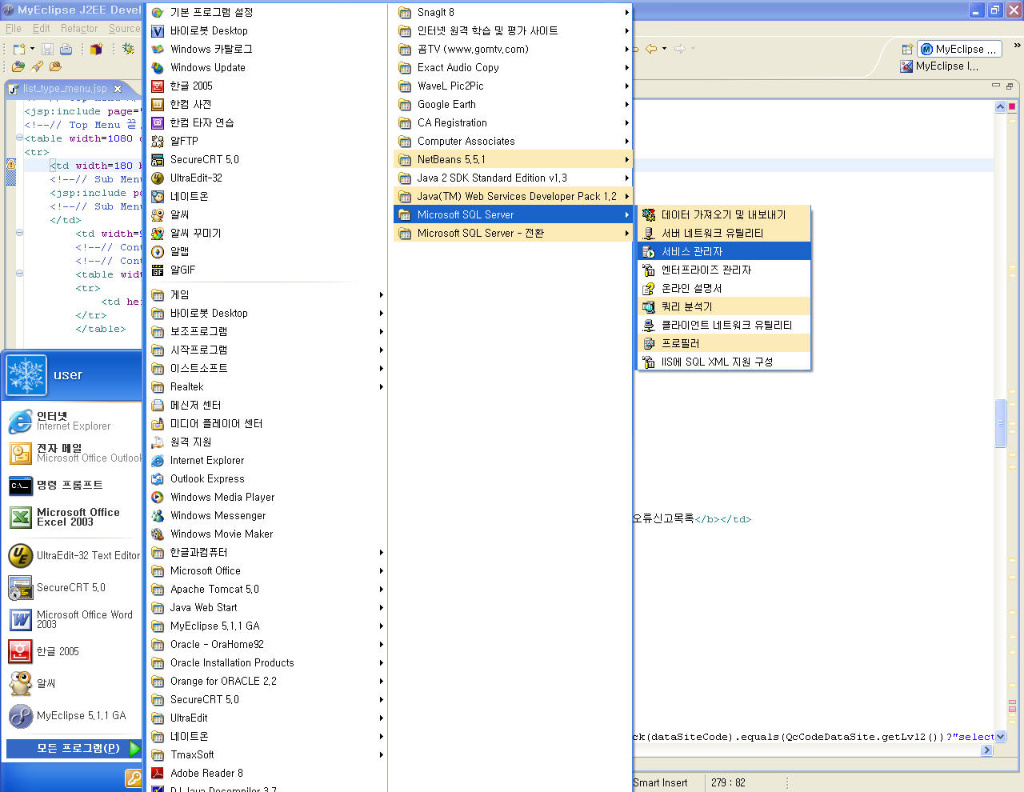Expand the NetBeans 5.5.1 submenu

513,159
